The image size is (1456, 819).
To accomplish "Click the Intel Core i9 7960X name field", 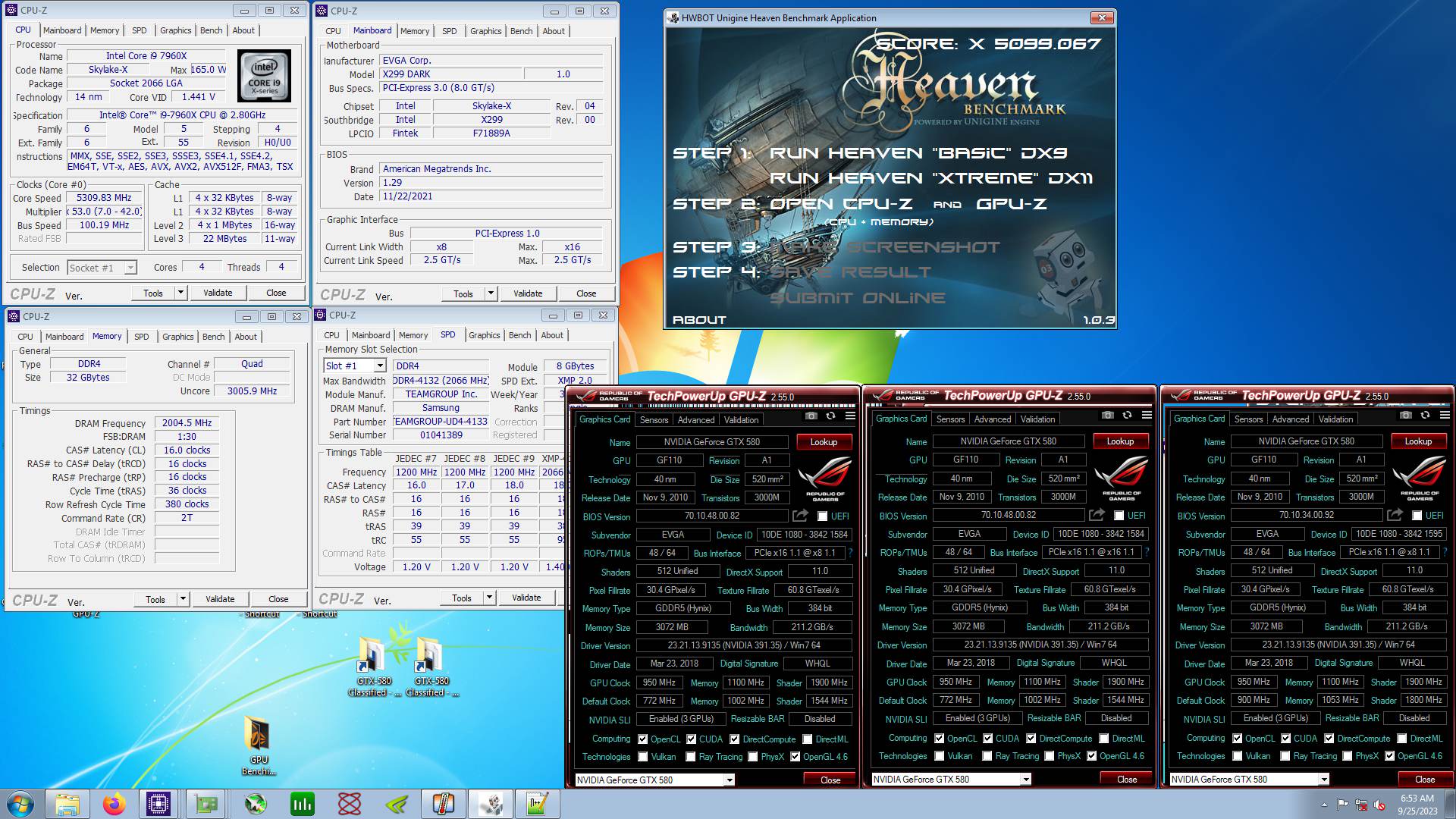I will coord(146,56).
